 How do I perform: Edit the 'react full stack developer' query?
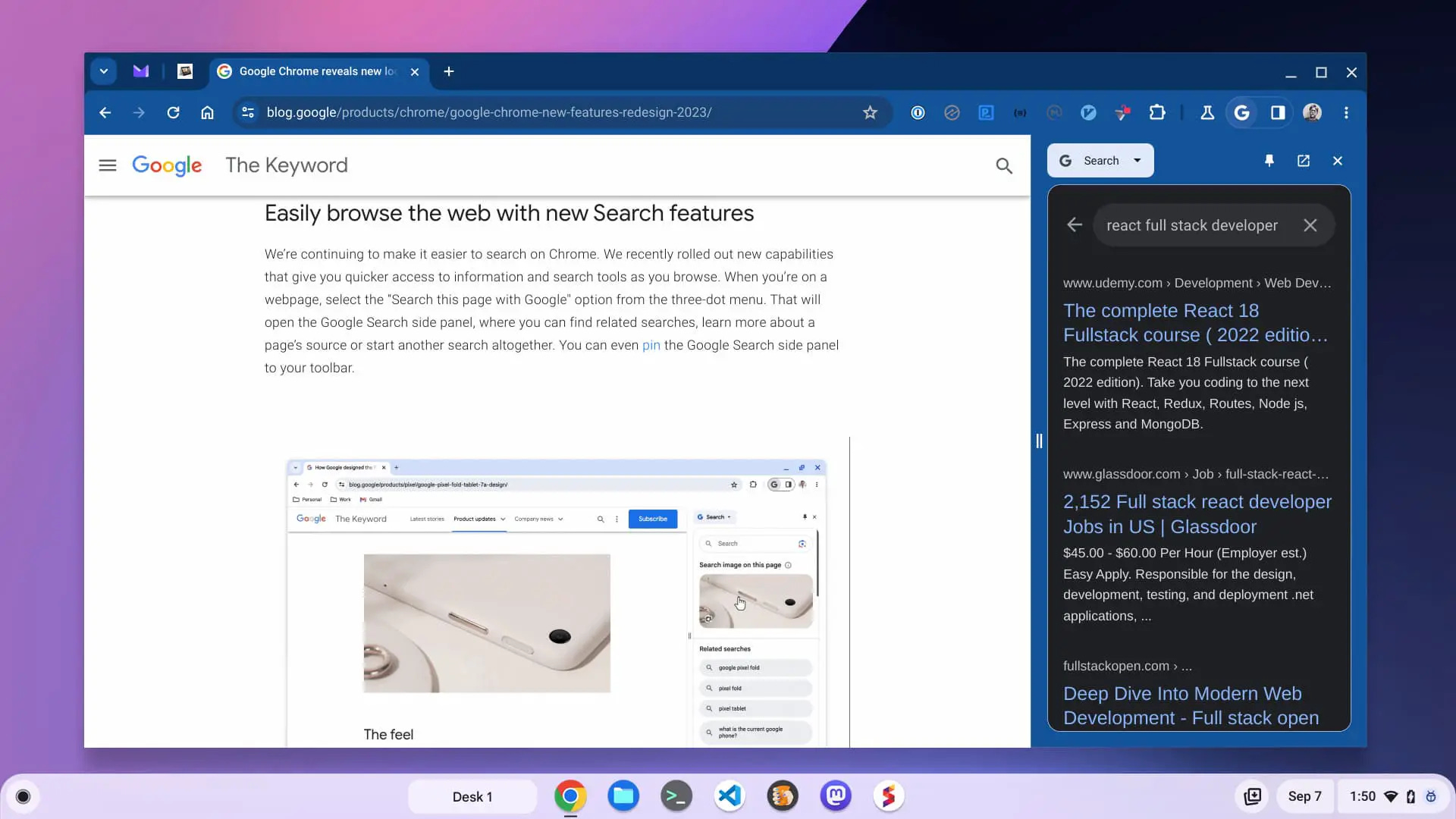pyautogui.click(x=1192, y=225)
